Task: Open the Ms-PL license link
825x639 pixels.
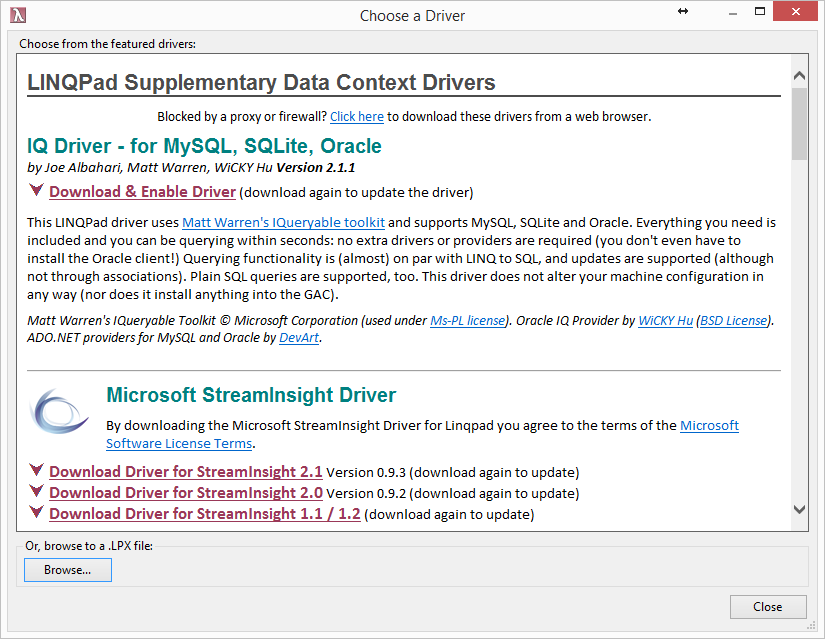Action: pyautogui.click(x=467, y=321)
